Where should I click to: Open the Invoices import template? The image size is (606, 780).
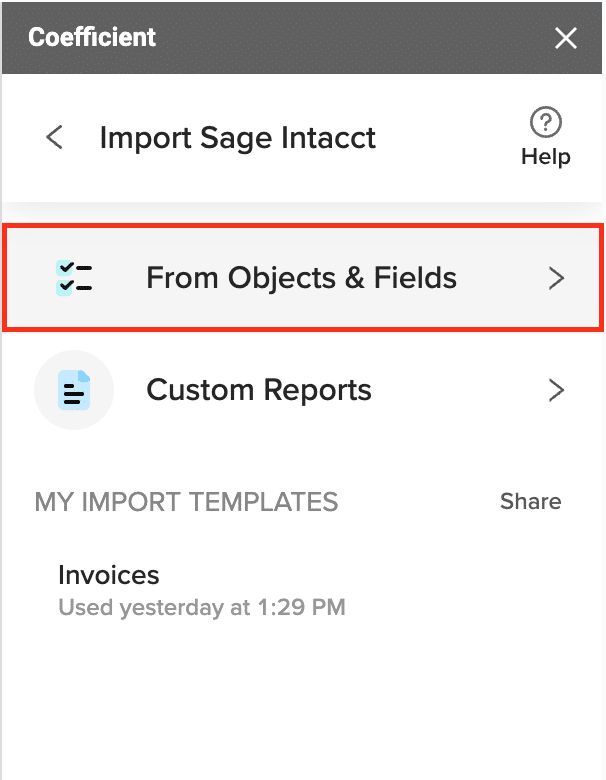[109, 575]
